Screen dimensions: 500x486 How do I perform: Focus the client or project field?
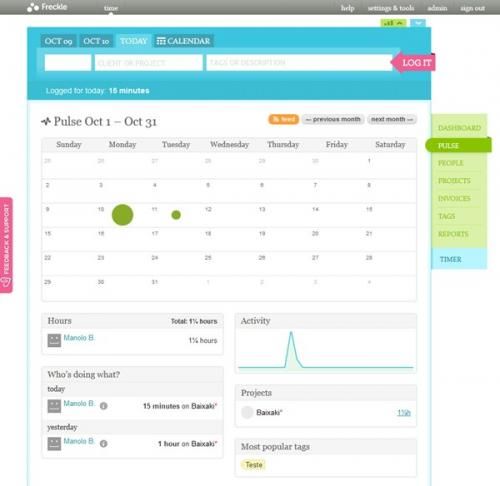click(148, 63)
